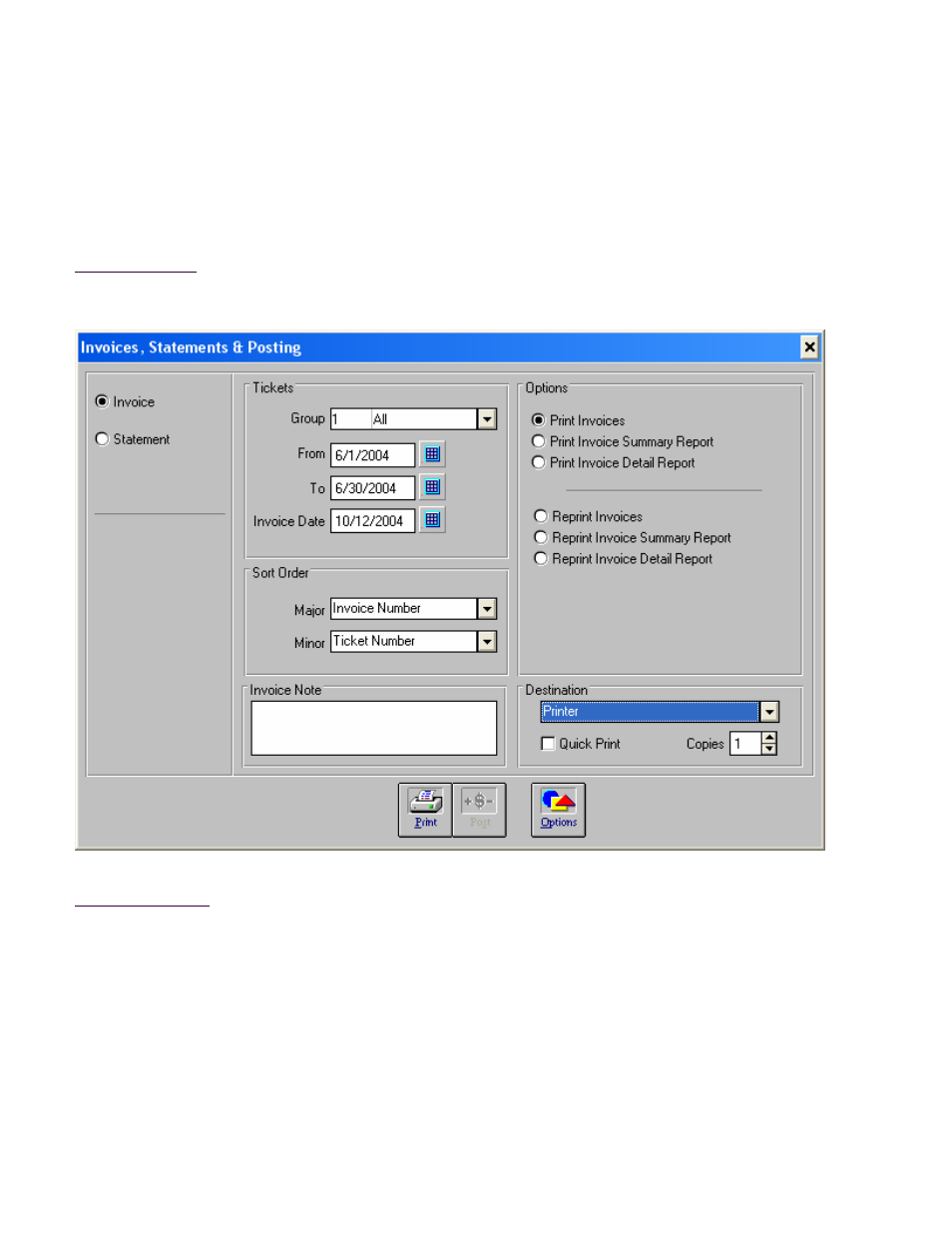Open calendar picker for From date

432,454
